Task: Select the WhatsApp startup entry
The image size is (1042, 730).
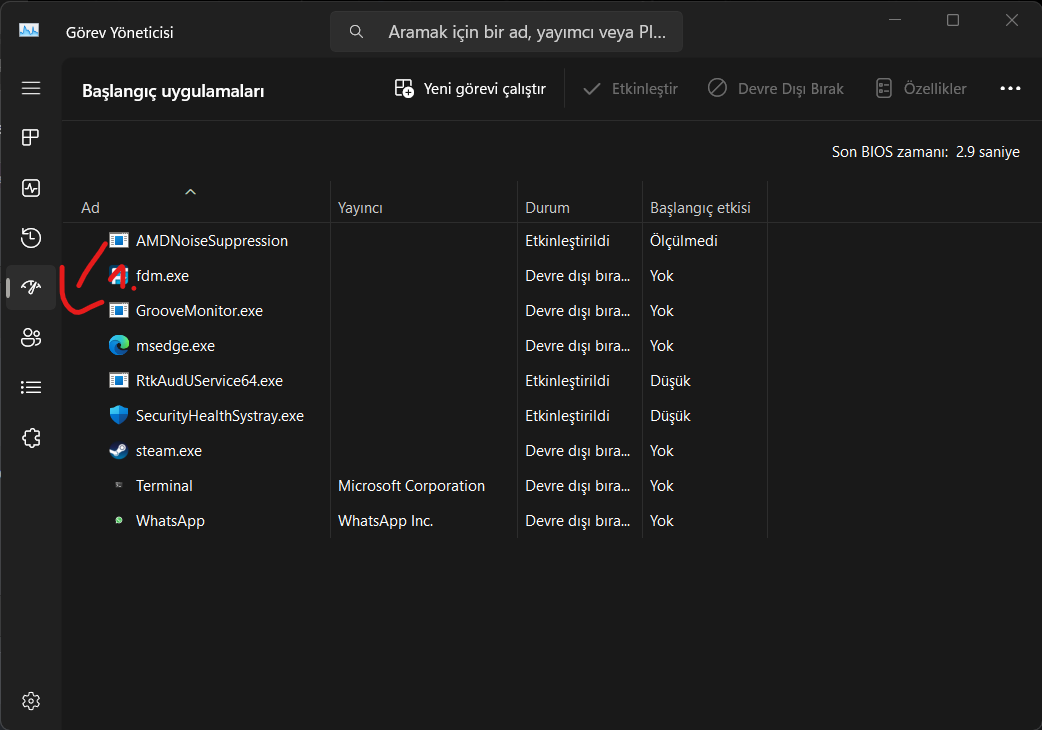Action: (x=170, y=521)
